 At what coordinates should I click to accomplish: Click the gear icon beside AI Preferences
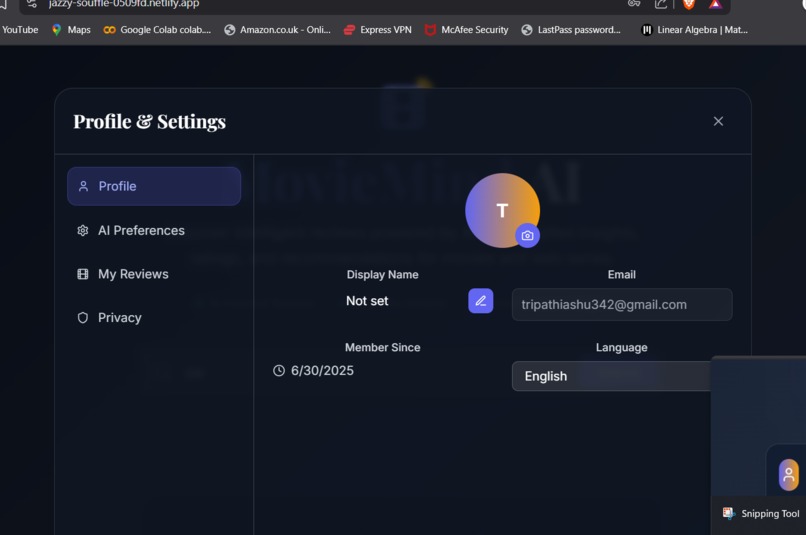pos(83,231)
